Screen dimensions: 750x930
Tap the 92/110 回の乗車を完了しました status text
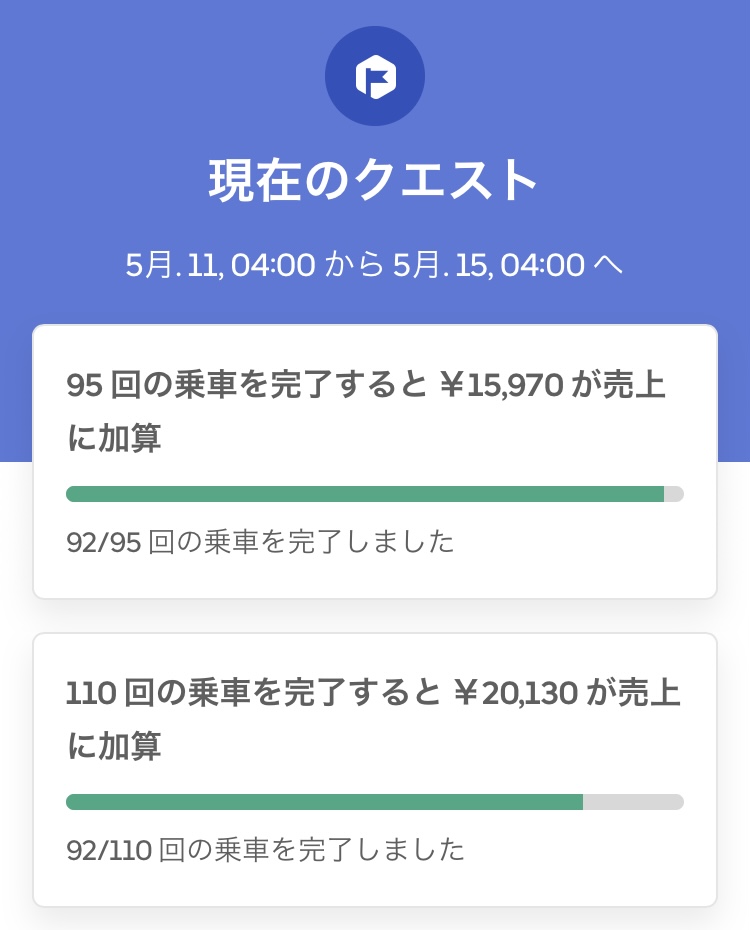(265, 850)
